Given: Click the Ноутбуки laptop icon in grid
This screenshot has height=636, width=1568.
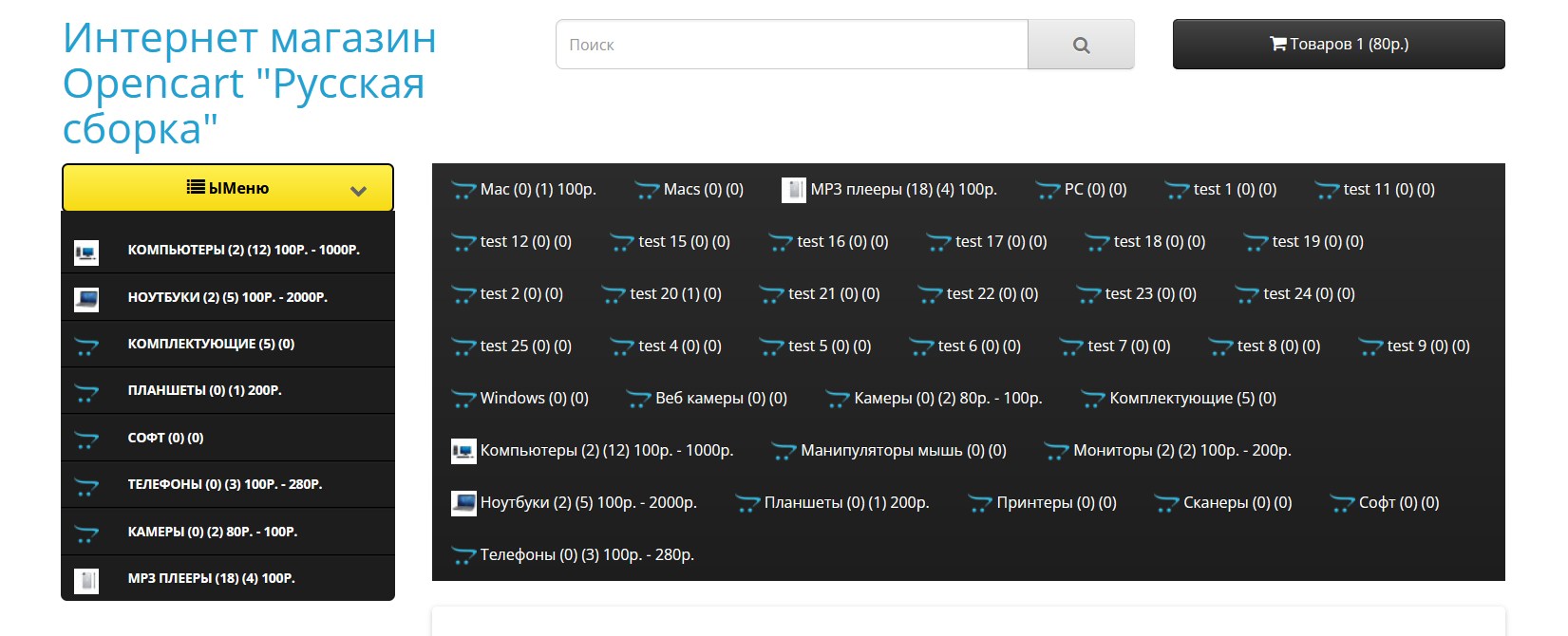Looking at the screenshot, I should point(463,503).
